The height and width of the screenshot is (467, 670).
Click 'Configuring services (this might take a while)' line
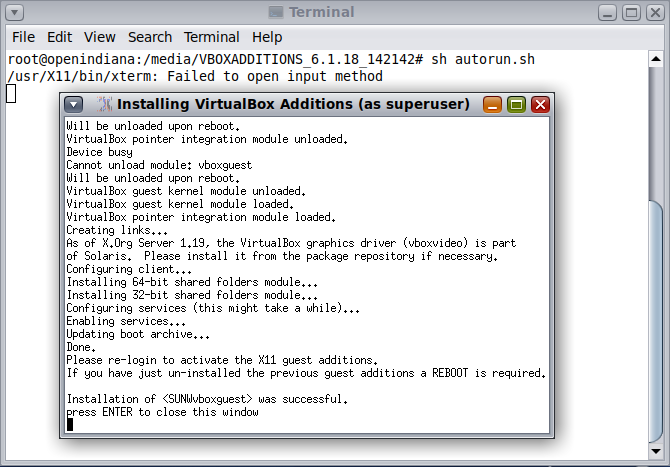point(213,308)
